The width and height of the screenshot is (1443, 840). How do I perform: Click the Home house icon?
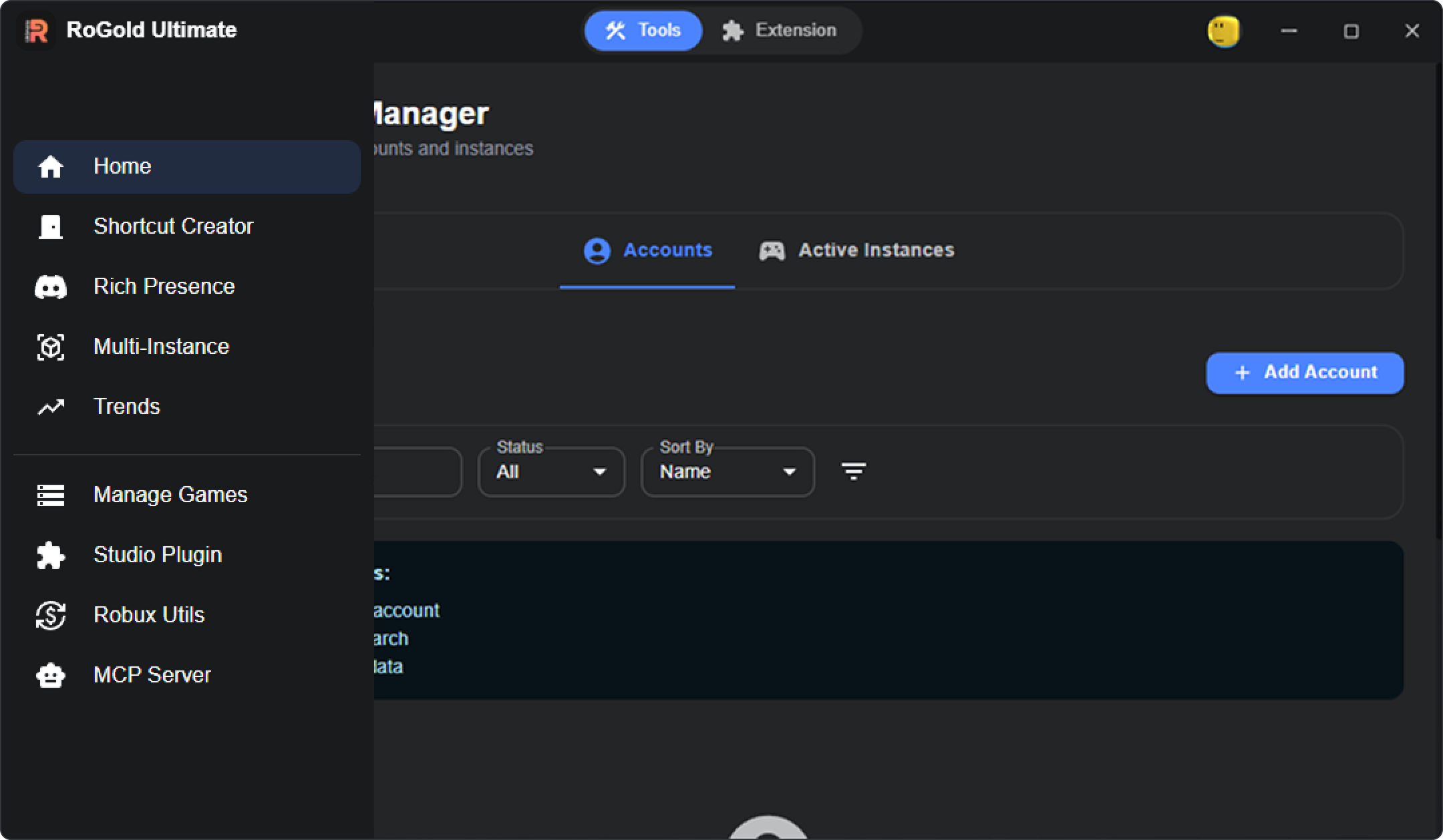point(51,166)
